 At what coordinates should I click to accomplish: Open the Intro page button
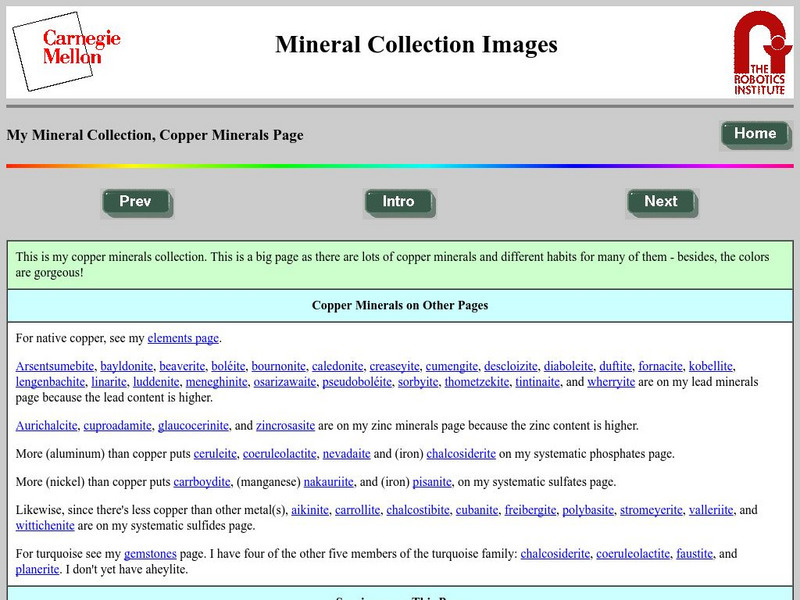pos(398,202)
